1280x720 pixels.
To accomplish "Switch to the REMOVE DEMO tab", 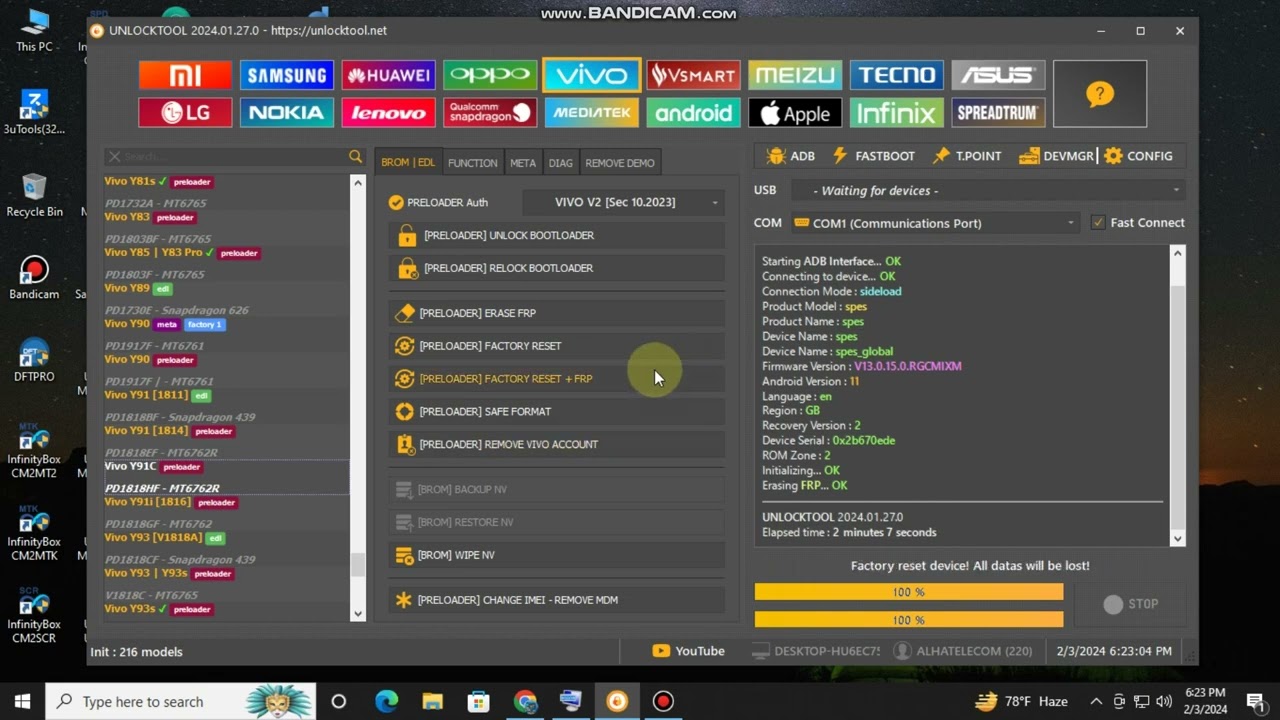I will pos(620,163).
